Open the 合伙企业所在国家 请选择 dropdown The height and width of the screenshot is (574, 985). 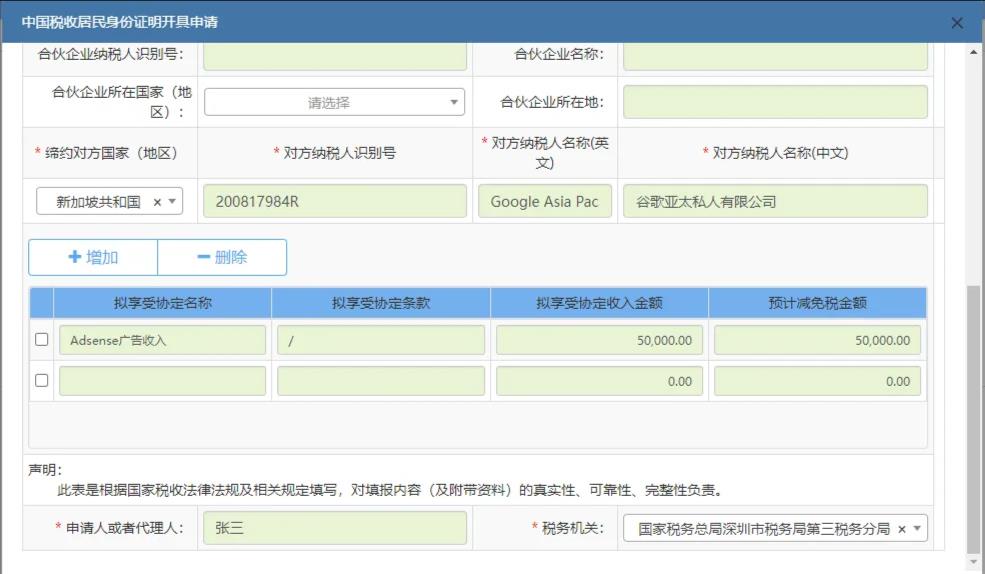pos(335,102)
